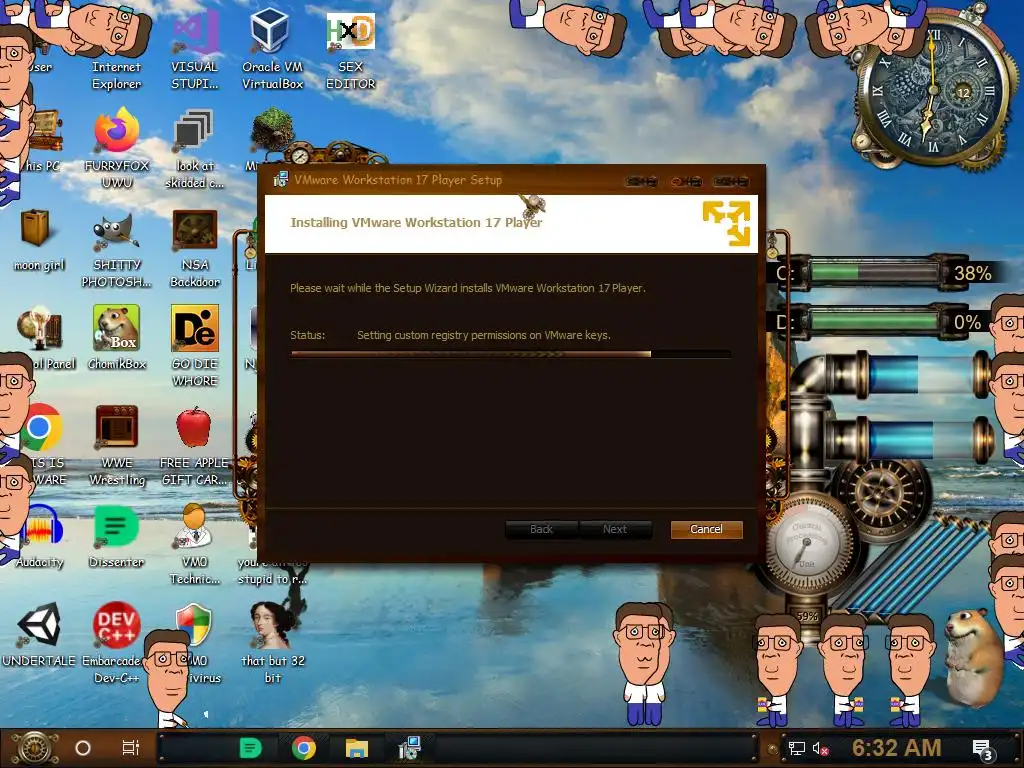Open the 'look at skidded c...' desktop shortcut
This screenshot has width=1024, height=768.
coord(195,148)
